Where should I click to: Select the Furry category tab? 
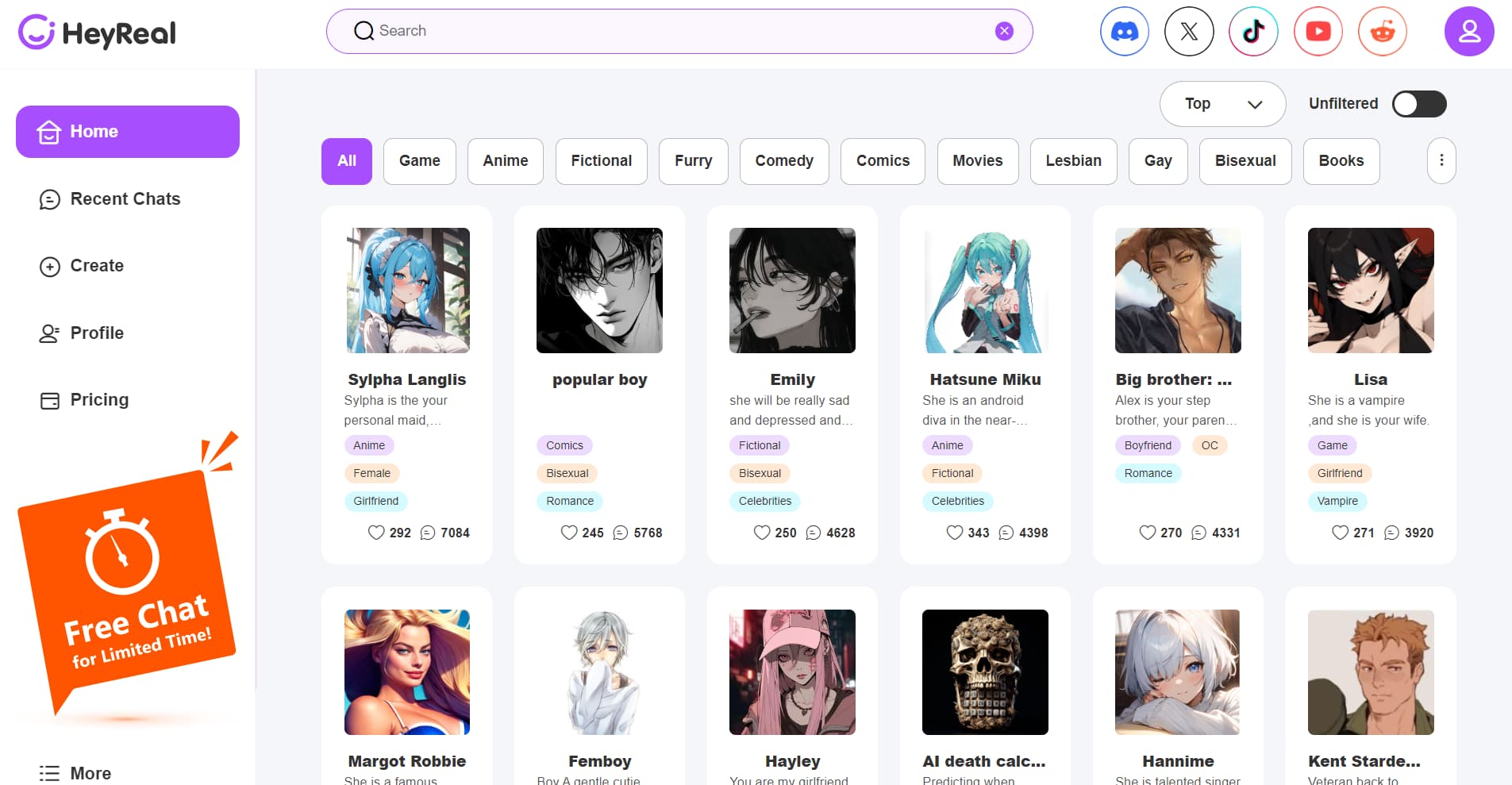click(x=694, y=161)
